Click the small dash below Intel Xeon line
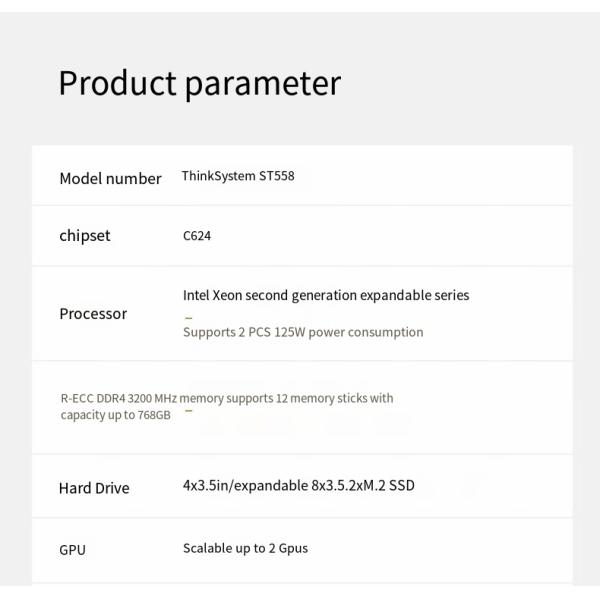Screen dimensions: 600x600 188,316
